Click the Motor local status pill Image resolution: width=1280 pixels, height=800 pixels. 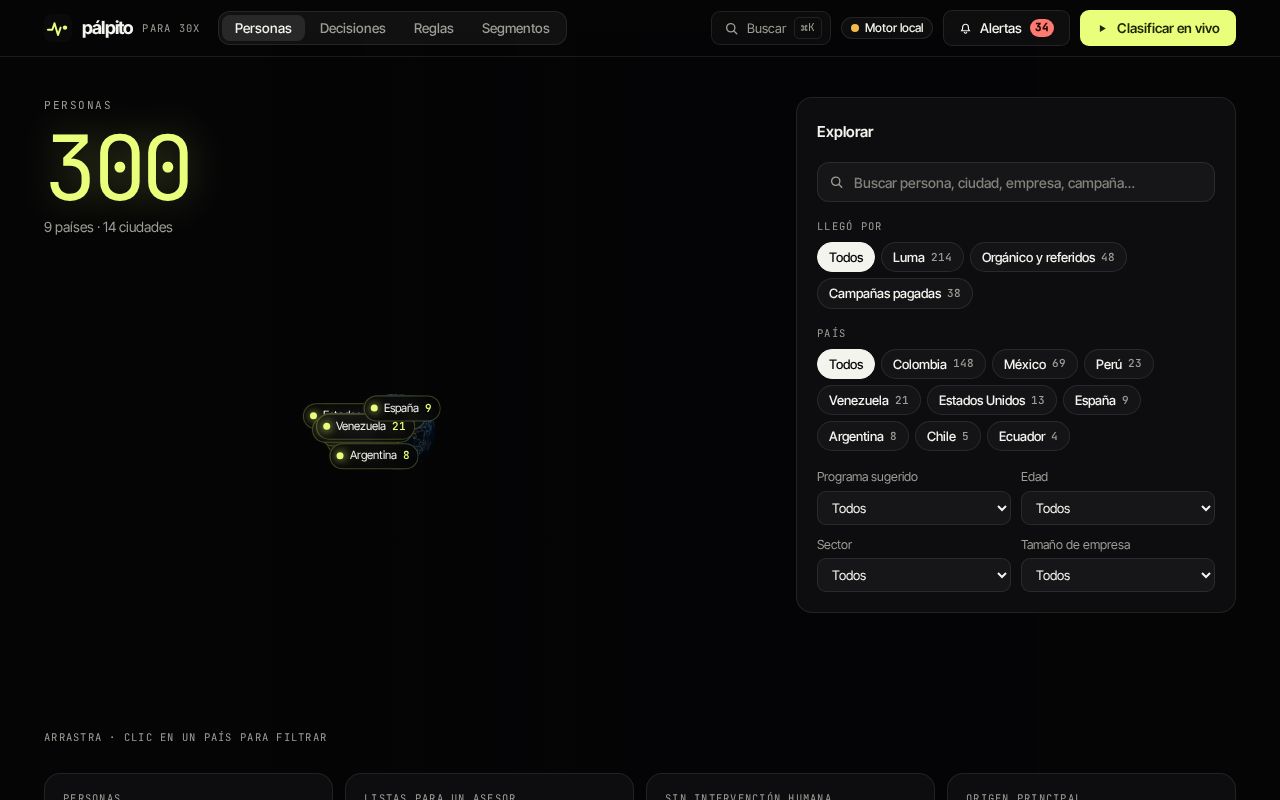click(887, 28)
